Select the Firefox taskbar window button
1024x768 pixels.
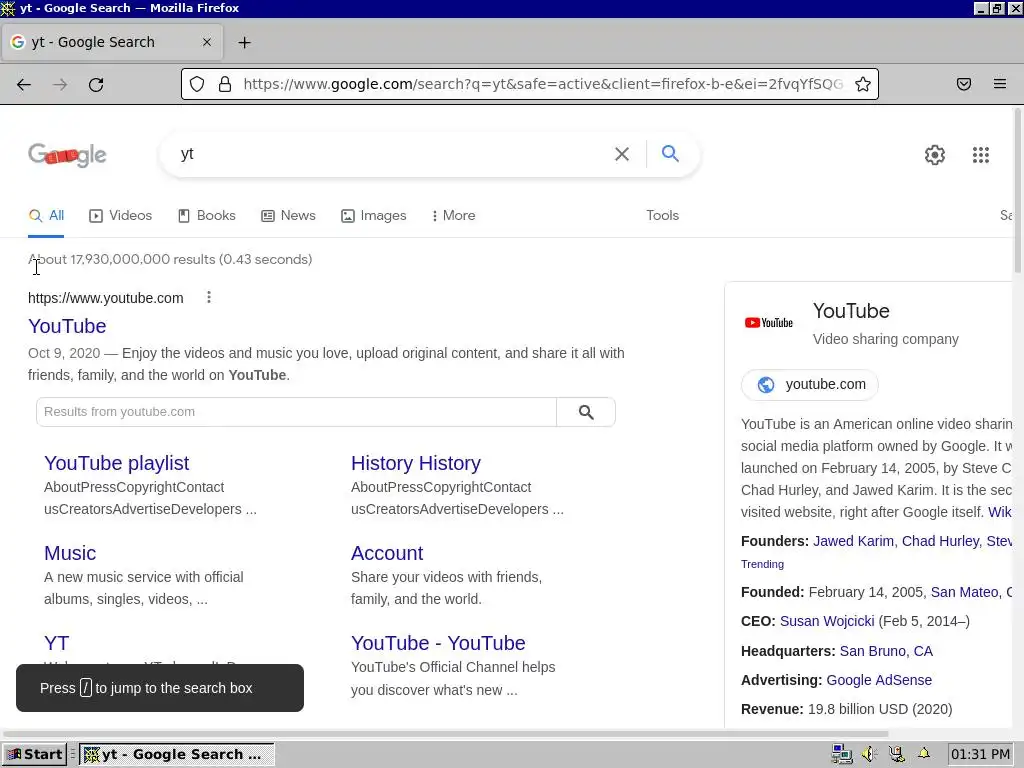tap(176, 754)
